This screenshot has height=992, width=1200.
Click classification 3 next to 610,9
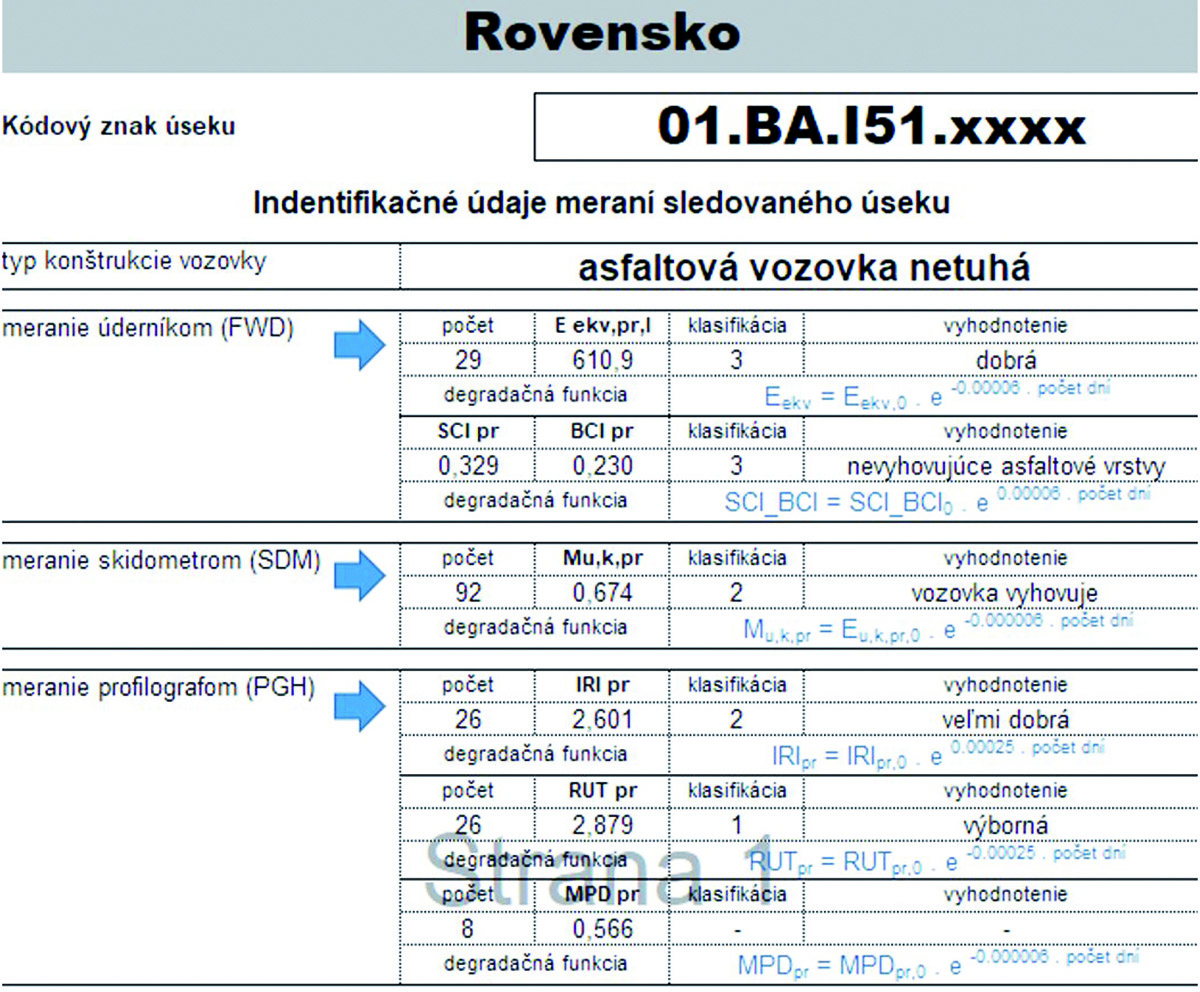735,360
